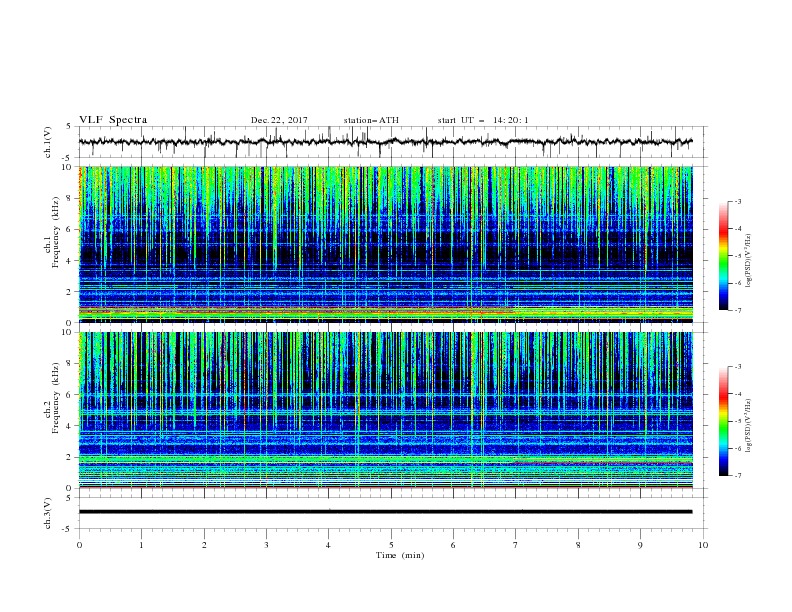Click the time axis tick label '5'
The image size is (792, 612).
[x=391, y=545]
